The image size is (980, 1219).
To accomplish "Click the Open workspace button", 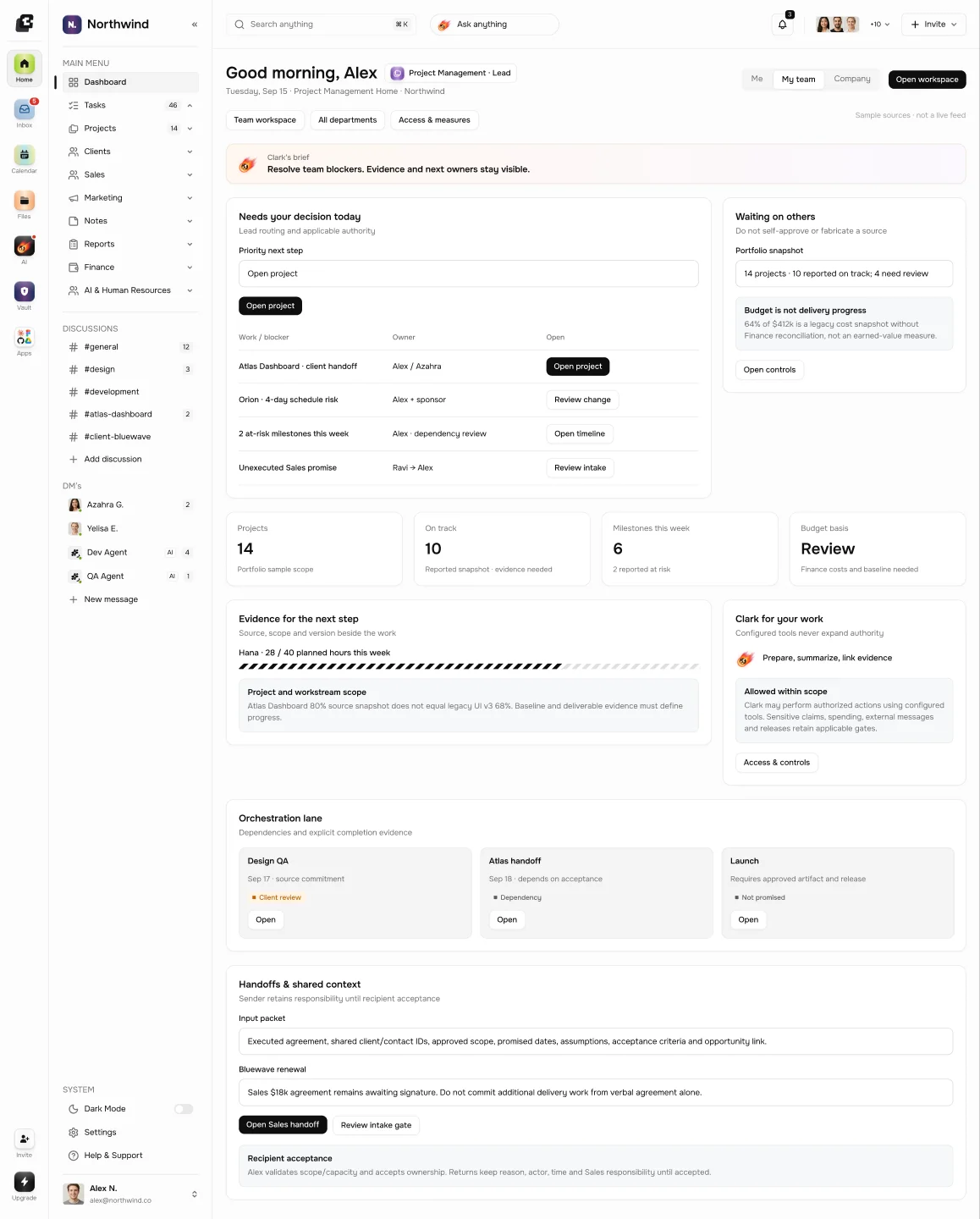I will (927, 80).
